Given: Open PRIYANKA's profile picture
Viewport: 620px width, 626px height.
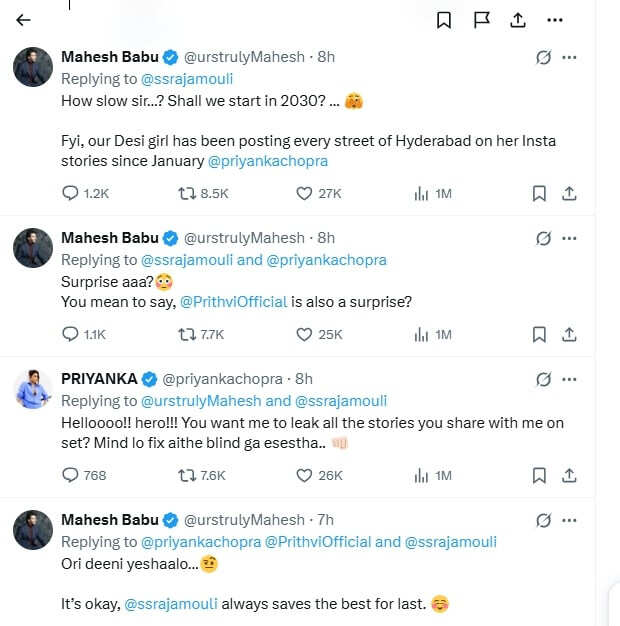Looking at the screenshot, I should (33, 388).
